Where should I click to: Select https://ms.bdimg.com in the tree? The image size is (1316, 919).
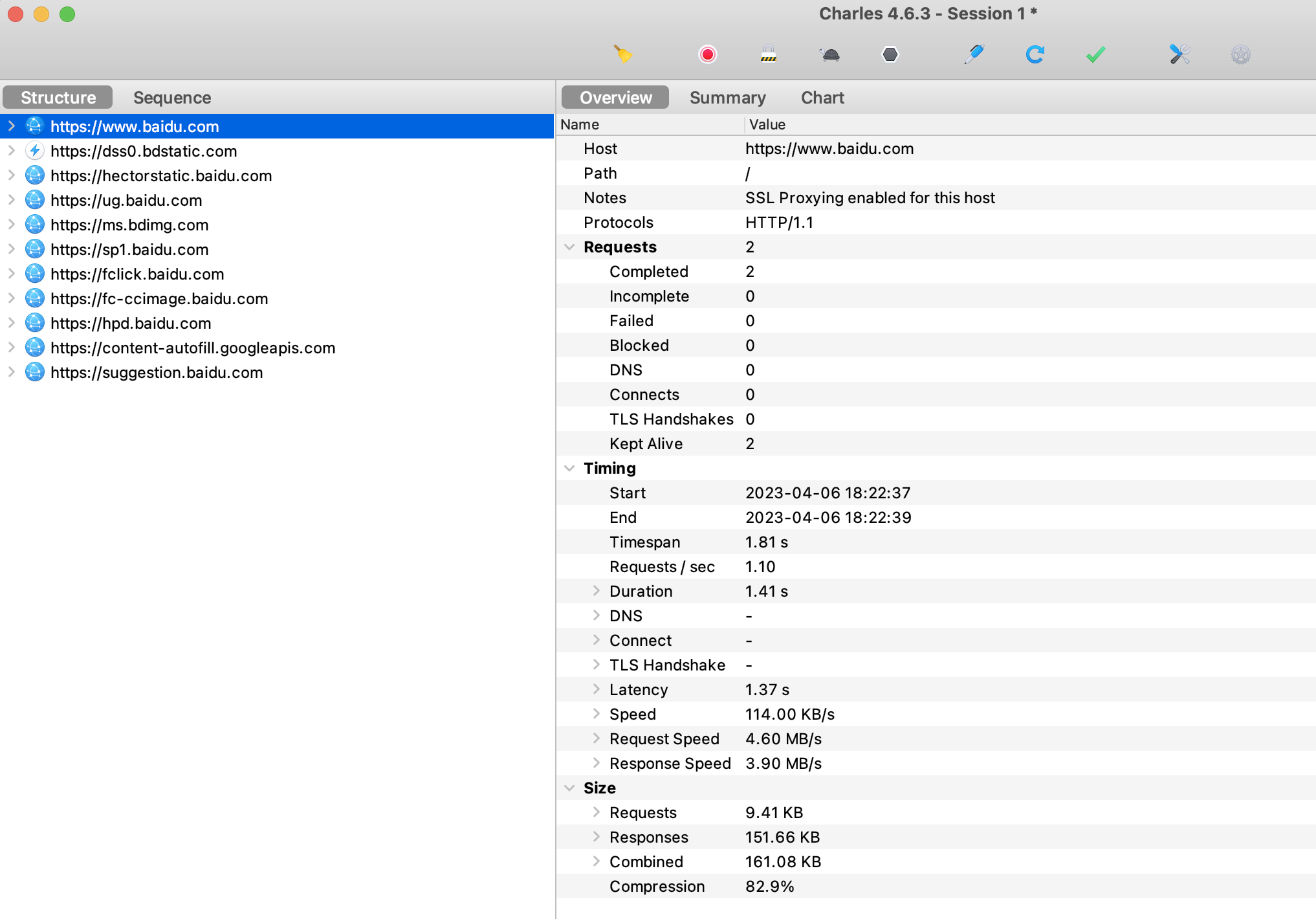coord(129,225)
